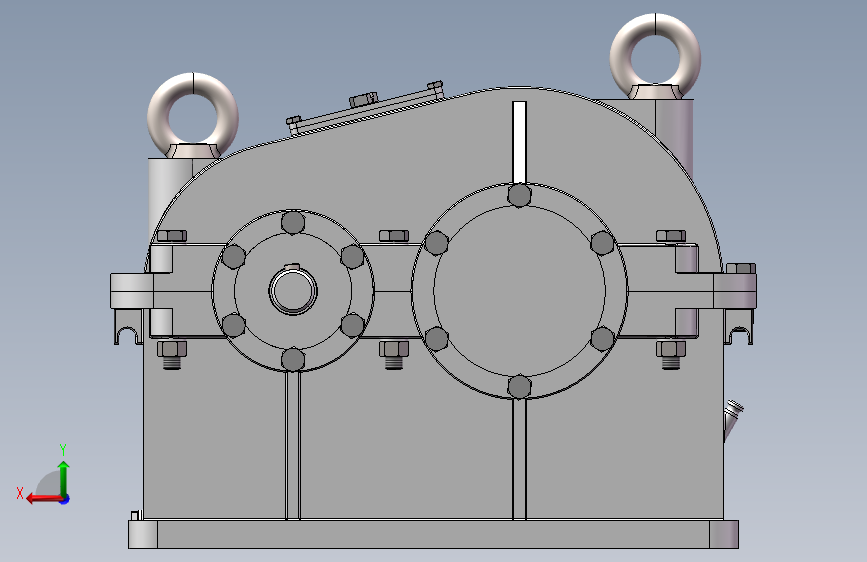867x562 pixels.
Task: Select the keyed input shaft end
Action: [x=293, y=290]
